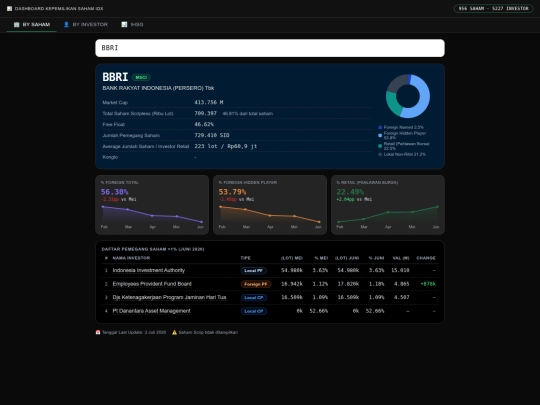This screenshot has width=540, height=405.
Task: Open Pt Danantara Asset Management investor link
Action: coord(152,311)
